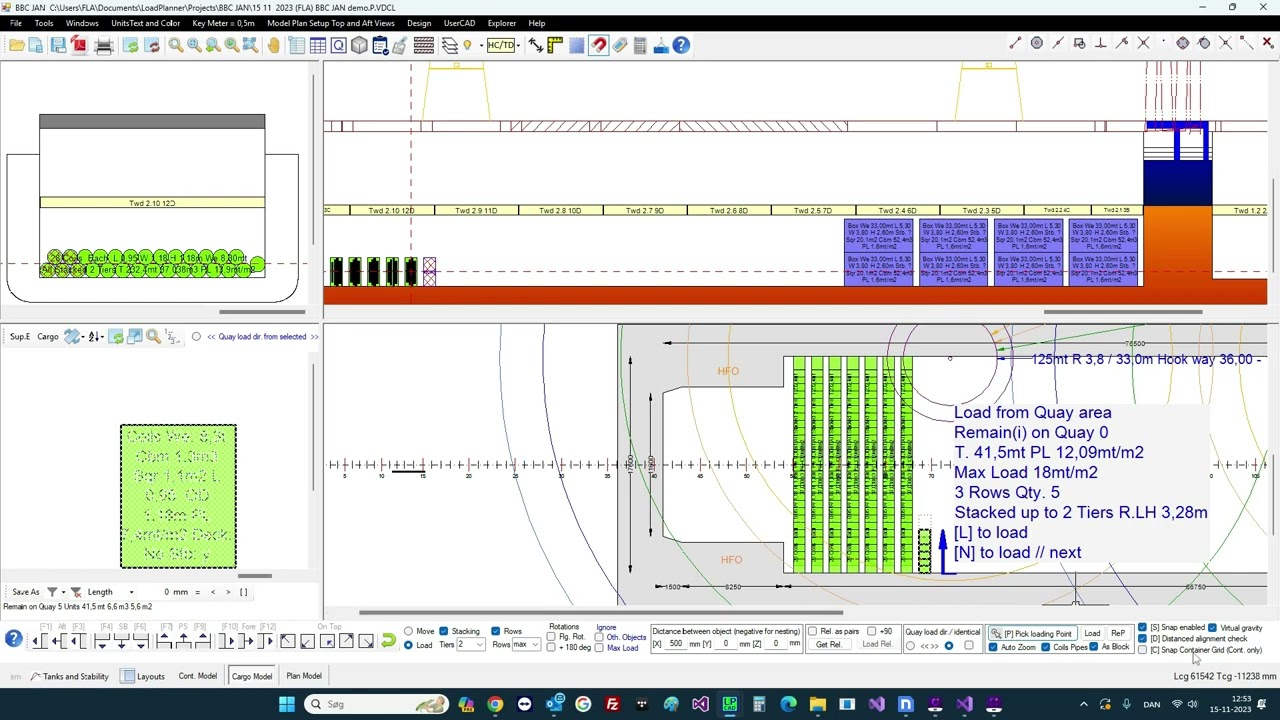The width and height of the screenshot is (1280, 720).
Task: Click the [X] distance input field
Action: [677, 644]
